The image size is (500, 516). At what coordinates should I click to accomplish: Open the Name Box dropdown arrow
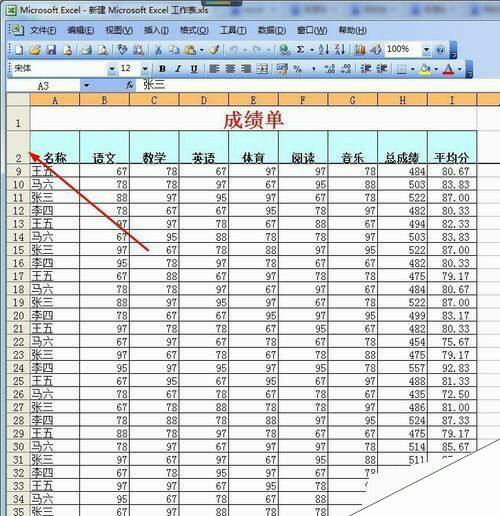[86, 86]
